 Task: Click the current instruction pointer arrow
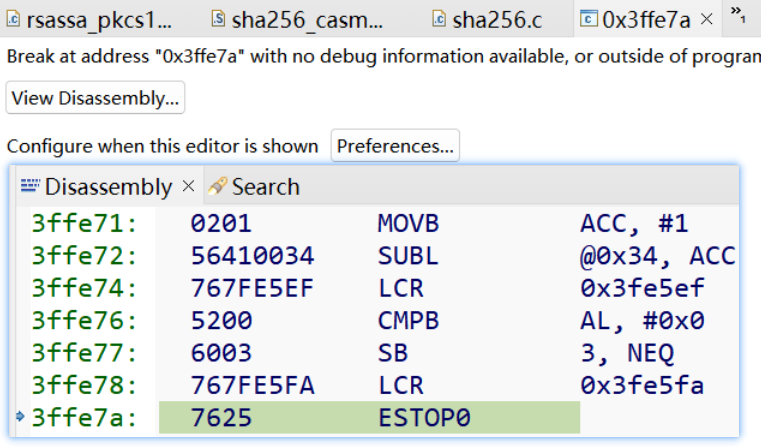[x=21, y=416]
